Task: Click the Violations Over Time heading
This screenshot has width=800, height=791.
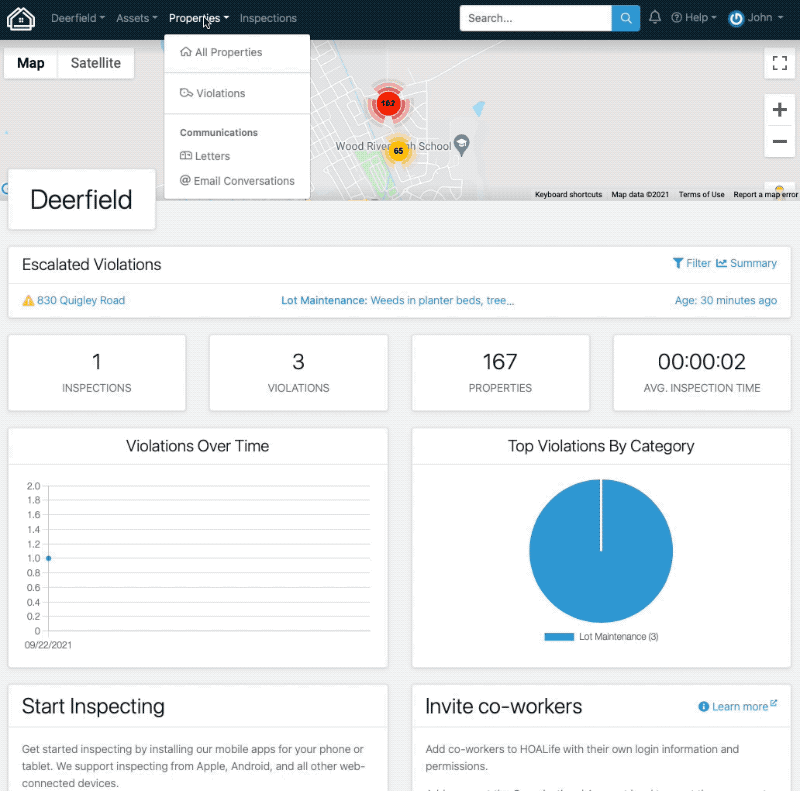Action: click(197, 446)
